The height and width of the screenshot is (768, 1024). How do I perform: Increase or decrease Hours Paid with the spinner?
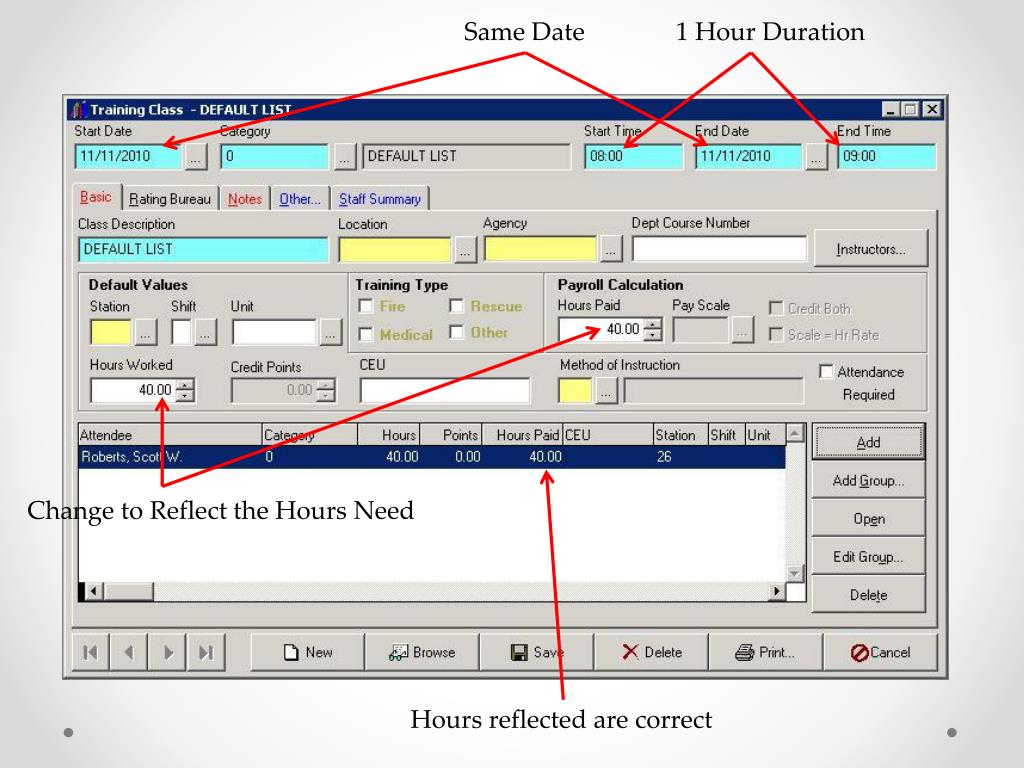(652, 329)
